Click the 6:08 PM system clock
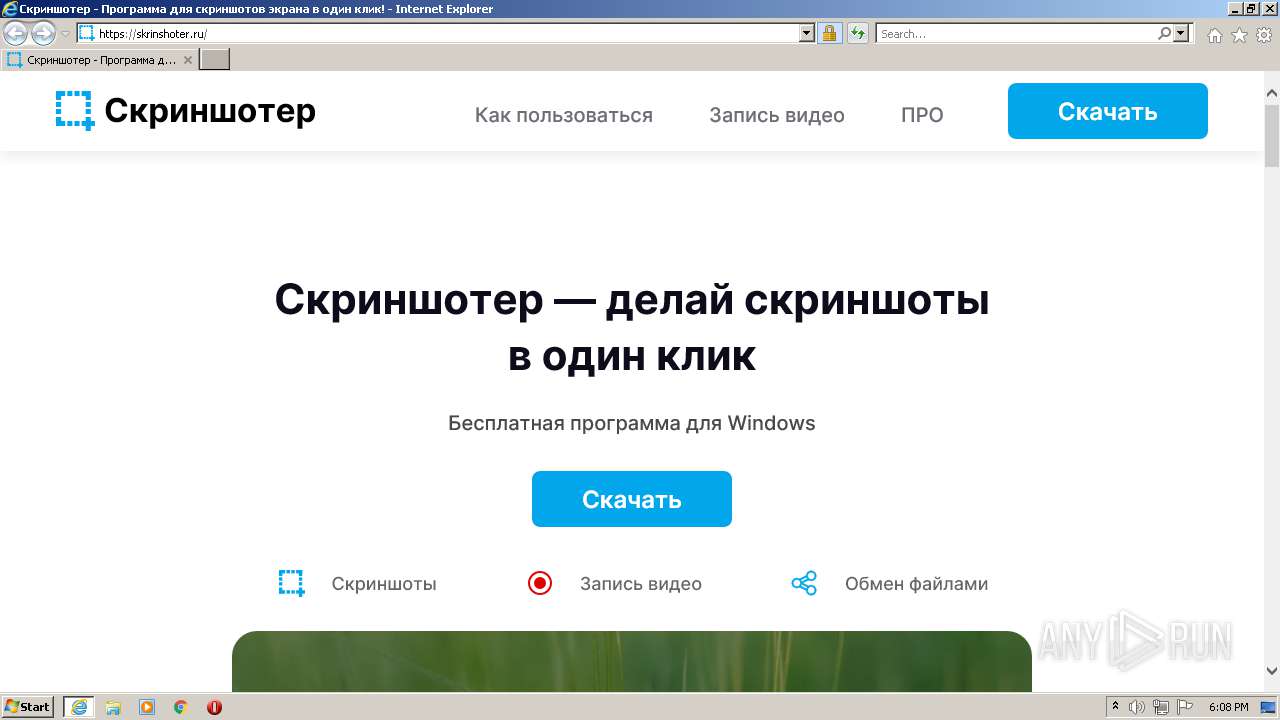 click(1228, 707)
